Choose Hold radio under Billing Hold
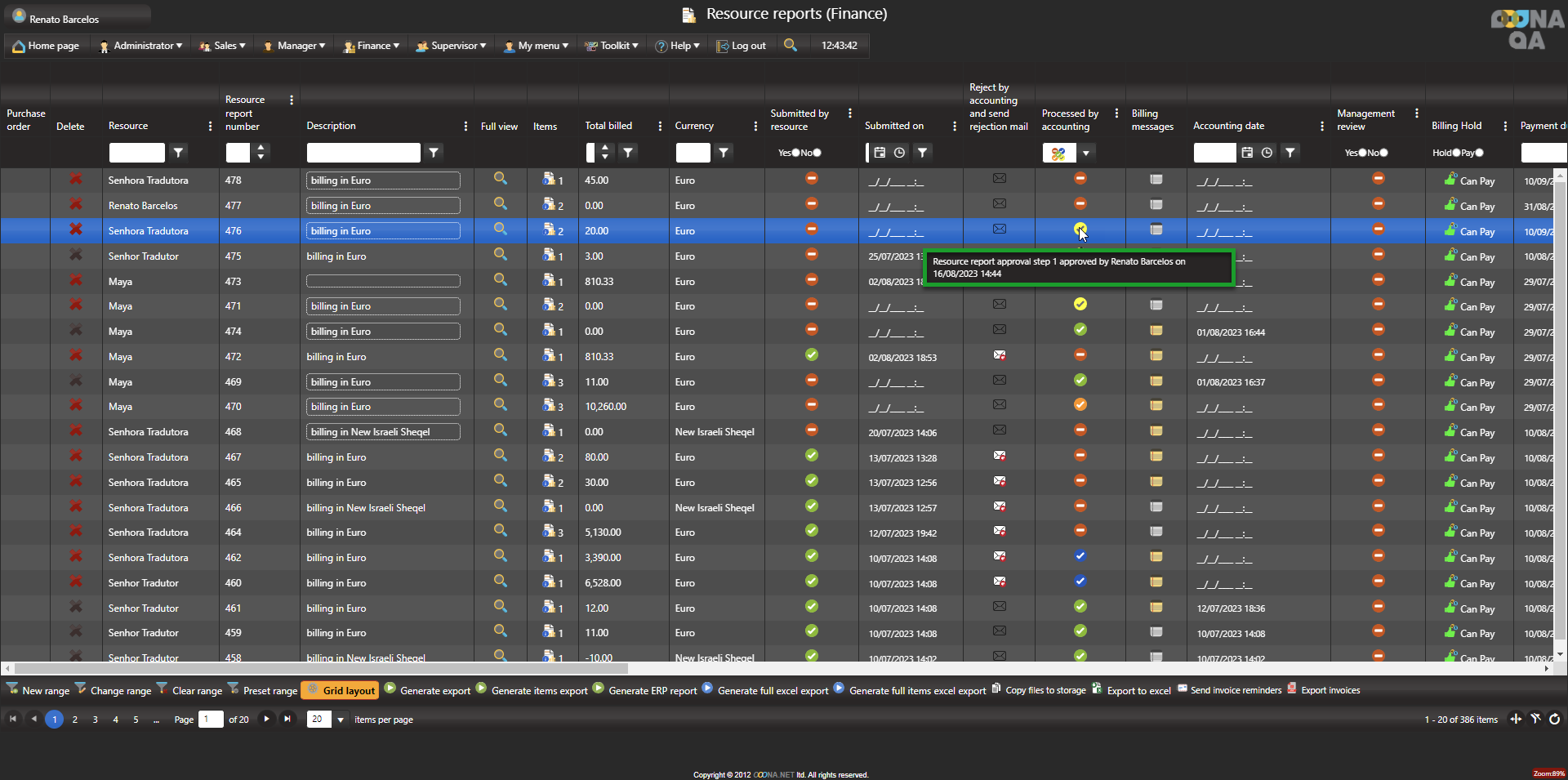The height and width of the screenshot is (780, 1568). [x=1455, y=153]
